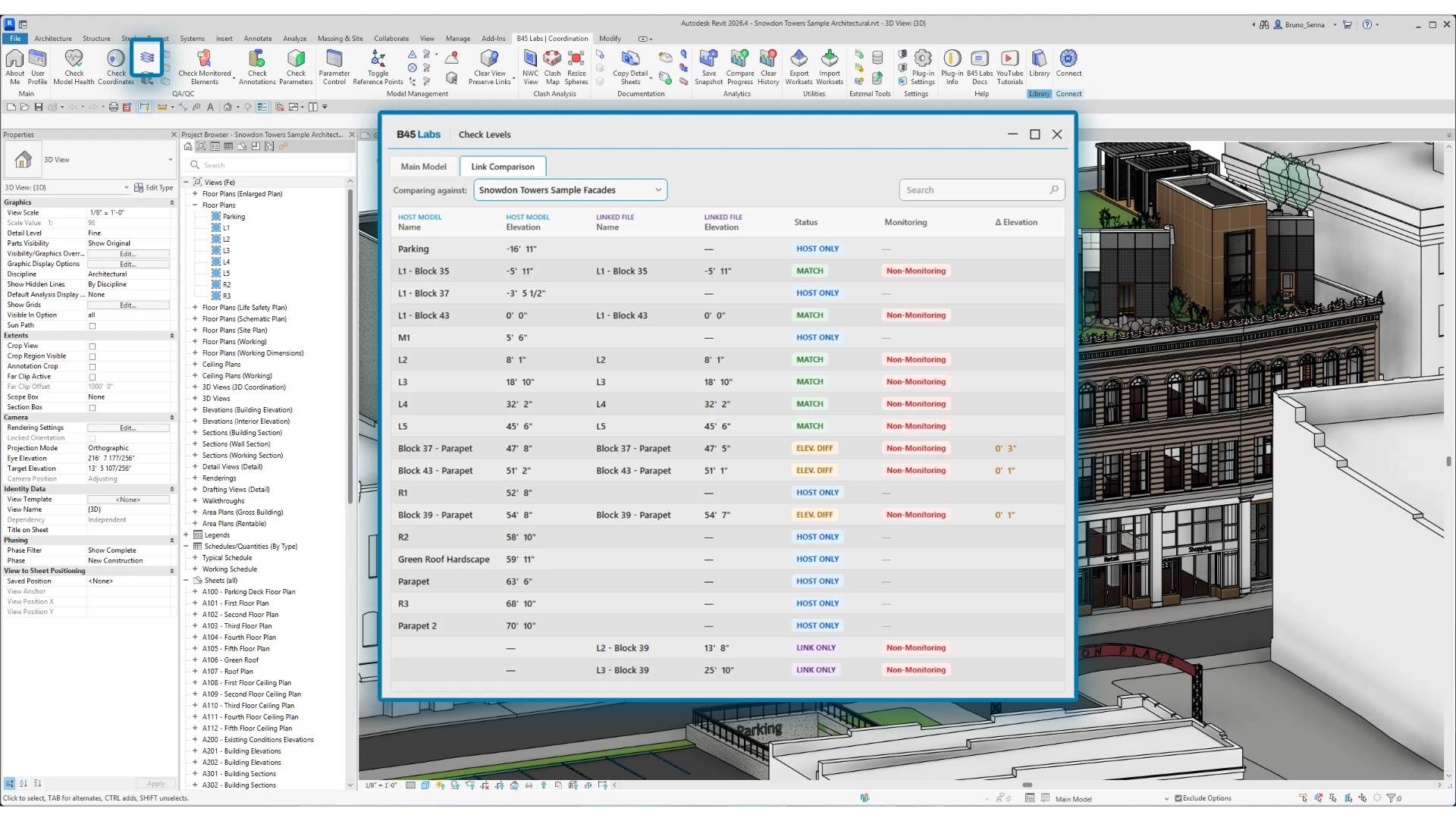Tick the Crop View checkbox
Image resolution: width=1456 pixels, height=821 pixels.
93,346
